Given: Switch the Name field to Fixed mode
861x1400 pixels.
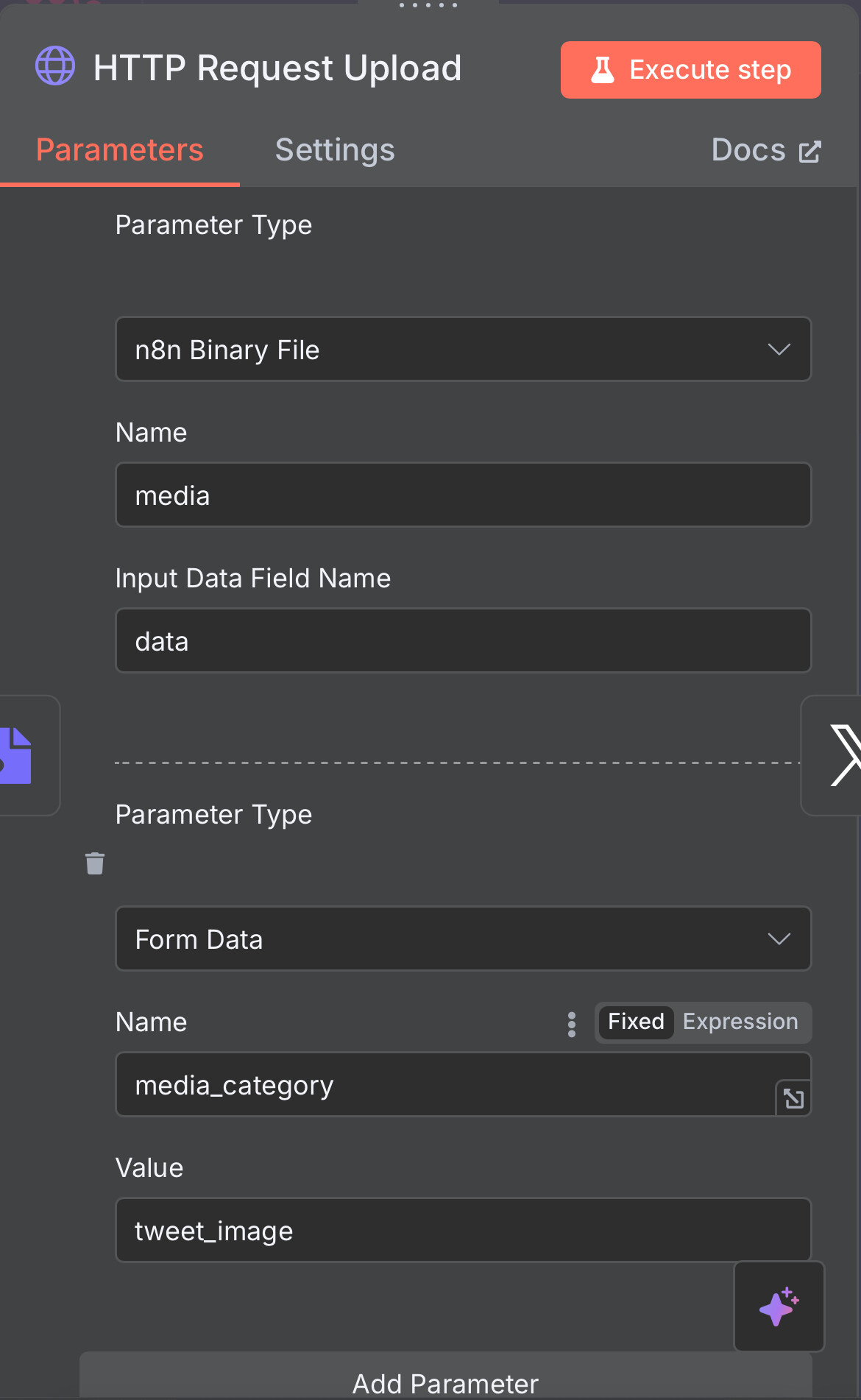Looking at the screenshot, I should 636,1022.
